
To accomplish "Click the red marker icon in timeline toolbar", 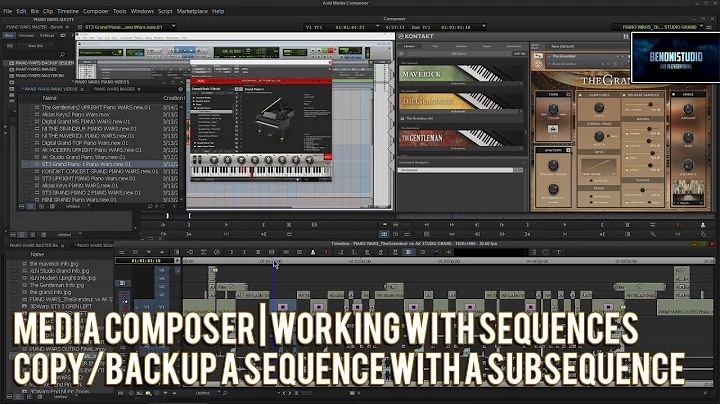I will click(x=326, y=252).
